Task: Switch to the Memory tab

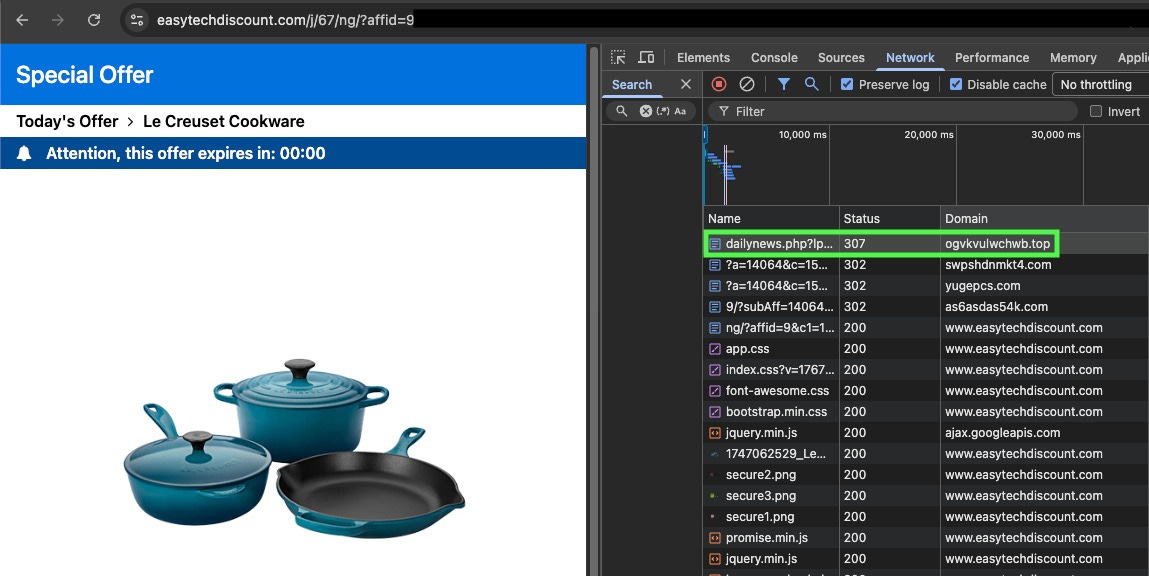Action: point(1073,57)
